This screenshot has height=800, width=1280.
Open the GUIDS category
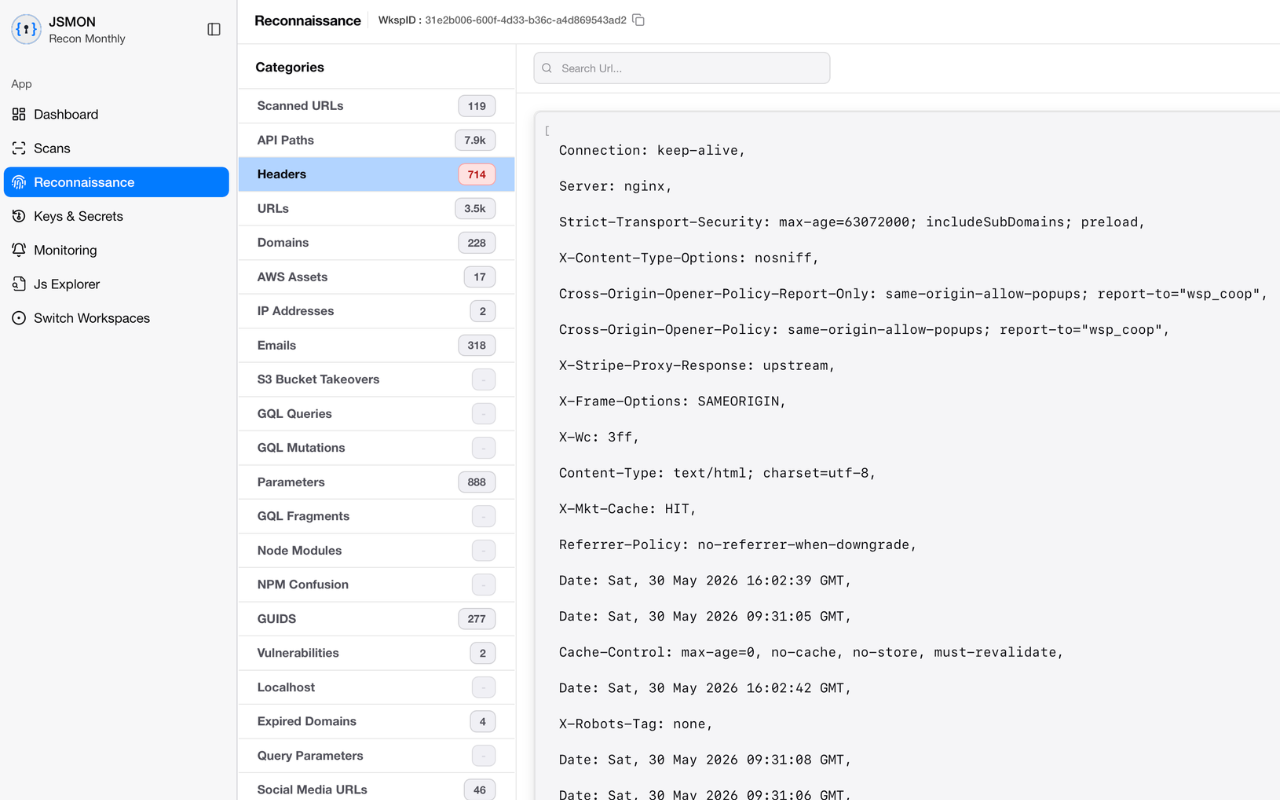376,618
